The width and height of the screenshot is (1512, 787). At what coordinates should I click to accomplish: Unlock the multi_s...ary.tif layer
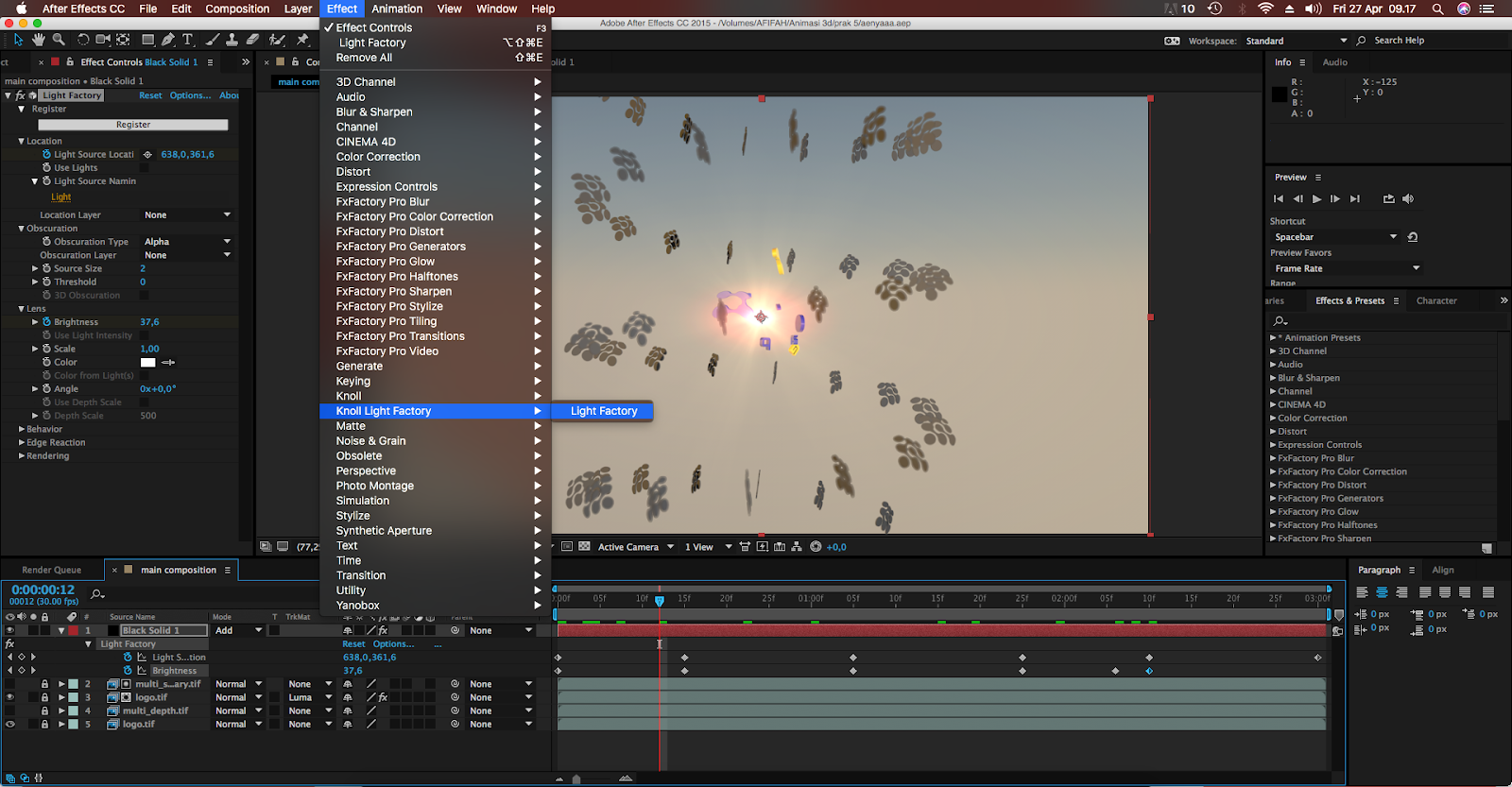click(x=44, y=684)
